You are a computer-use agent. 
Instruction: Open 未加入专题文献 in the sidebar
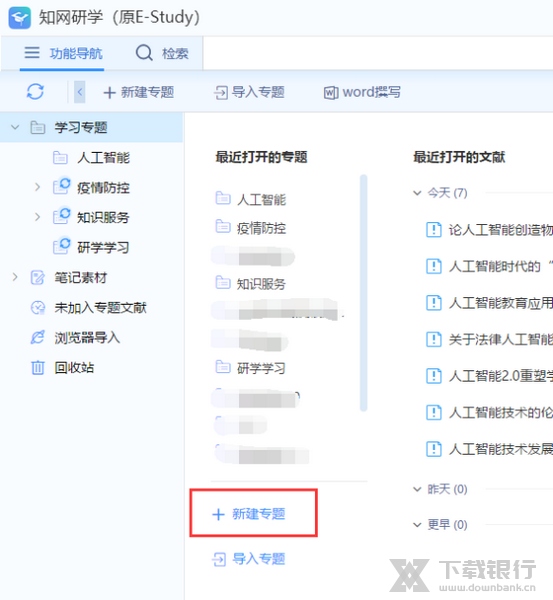pyautogui.click(x=101, y=308)
